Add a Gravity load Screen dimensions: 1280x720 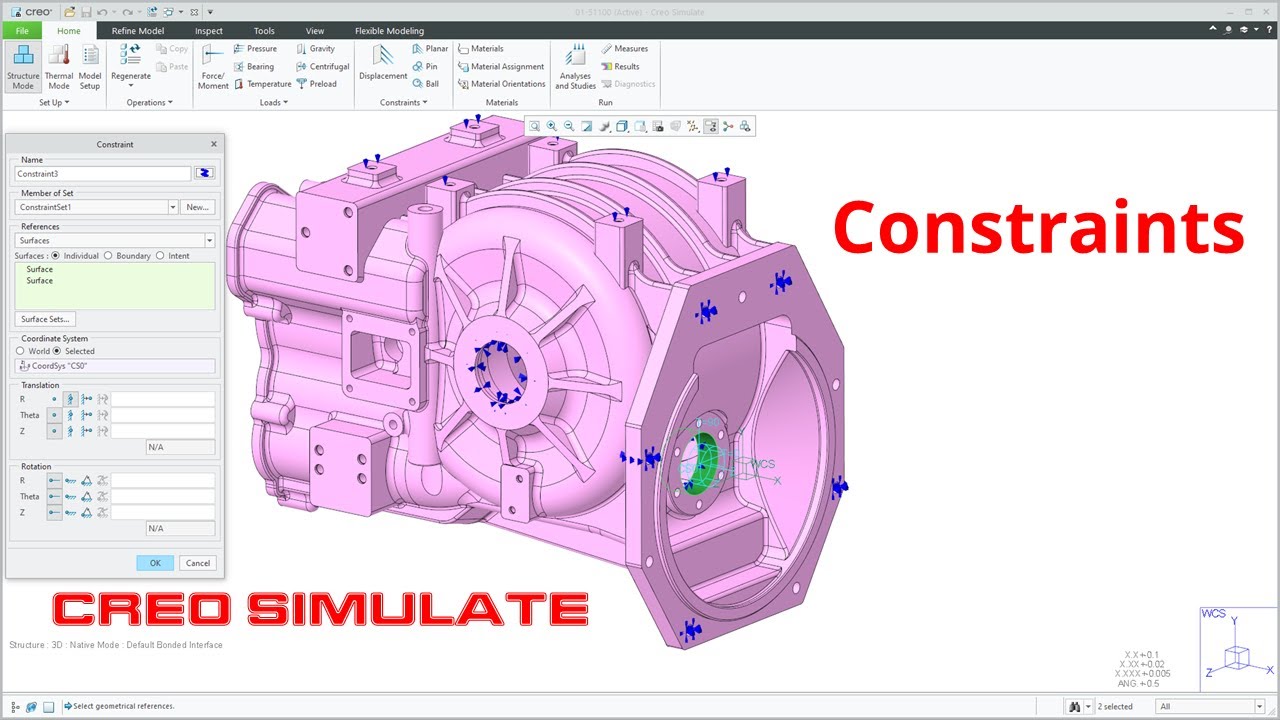315,48
